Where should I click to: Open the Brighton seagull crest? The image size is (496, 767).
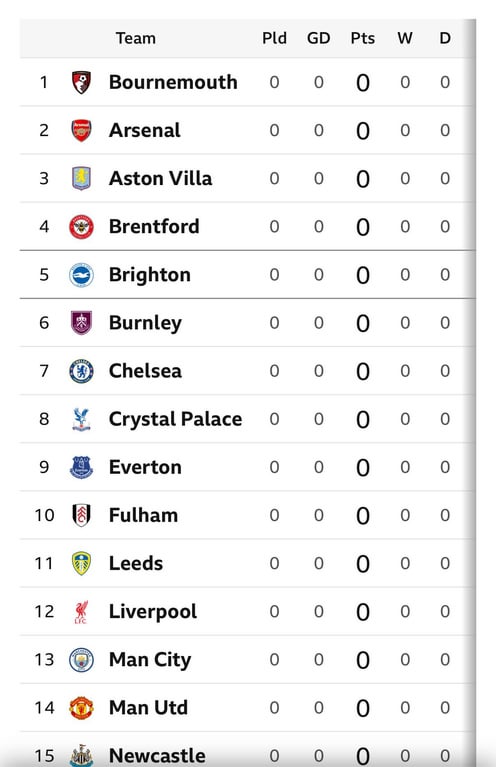81,274
